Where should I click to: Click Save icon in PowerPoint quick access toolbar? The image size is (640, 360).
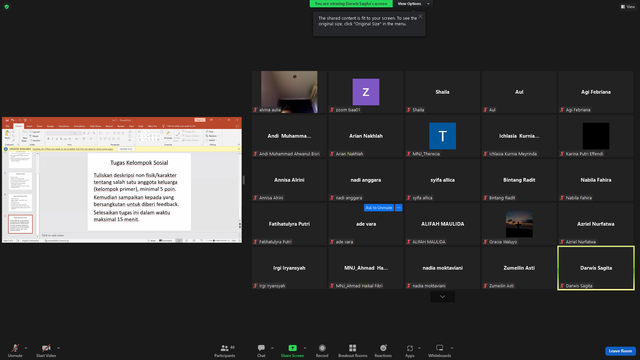(7, 120)
